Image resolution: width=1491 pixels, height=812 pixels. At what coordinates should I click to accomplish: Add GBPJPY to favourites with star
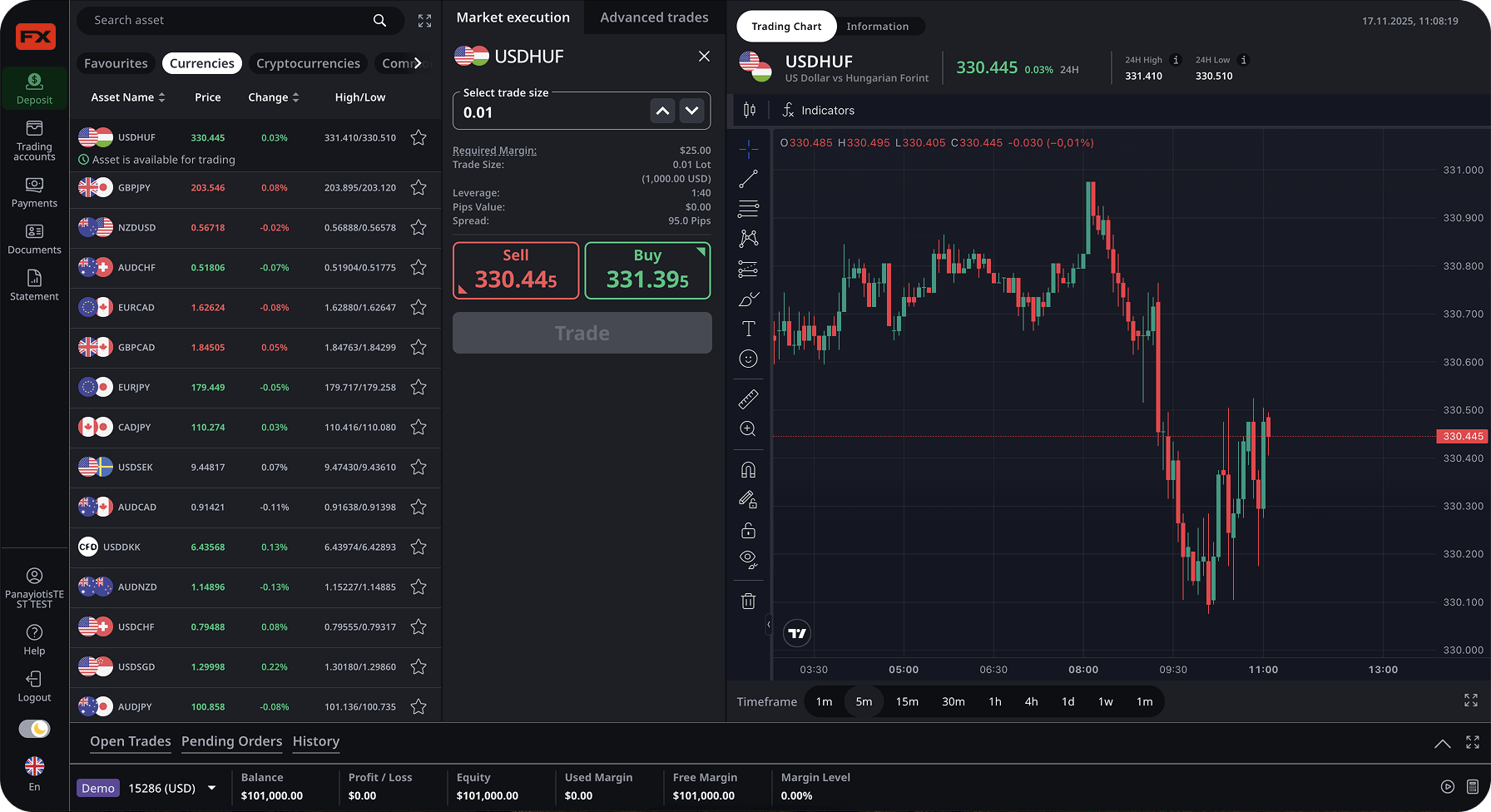point(419,188)
